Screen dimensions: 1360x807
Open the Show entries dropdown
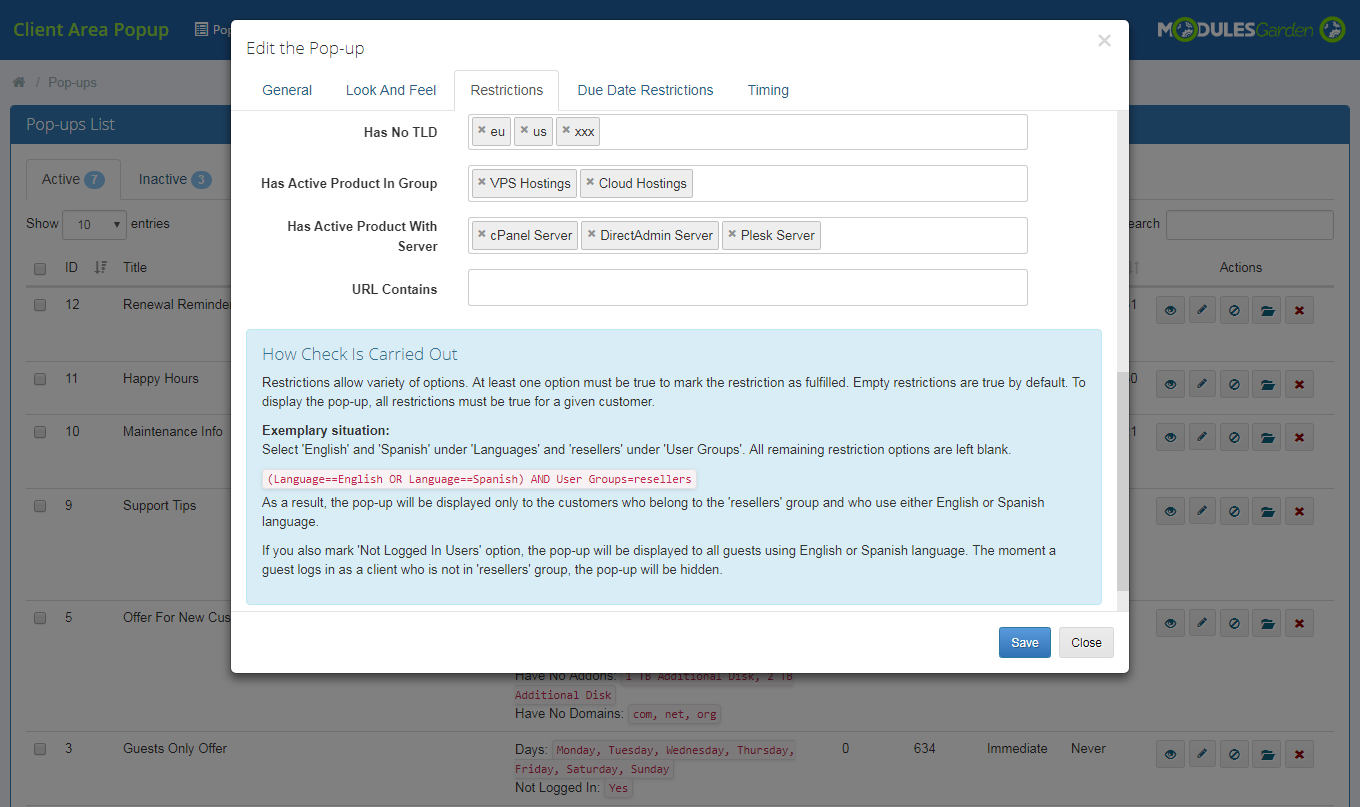[x=94, y=224]
